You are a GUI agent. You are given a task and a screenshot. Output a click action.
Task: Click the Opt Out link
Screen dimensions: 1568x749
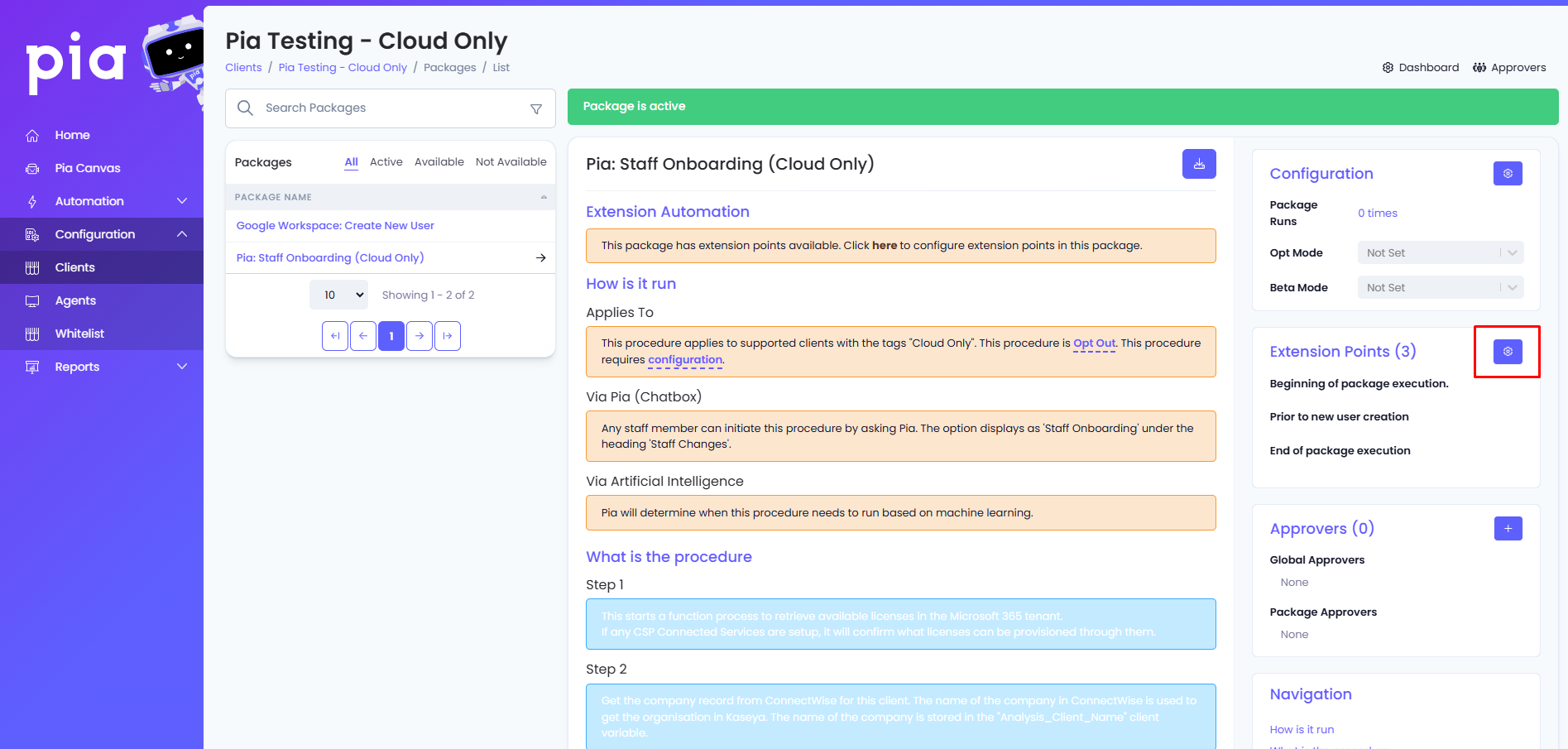tap(1094, 343)
